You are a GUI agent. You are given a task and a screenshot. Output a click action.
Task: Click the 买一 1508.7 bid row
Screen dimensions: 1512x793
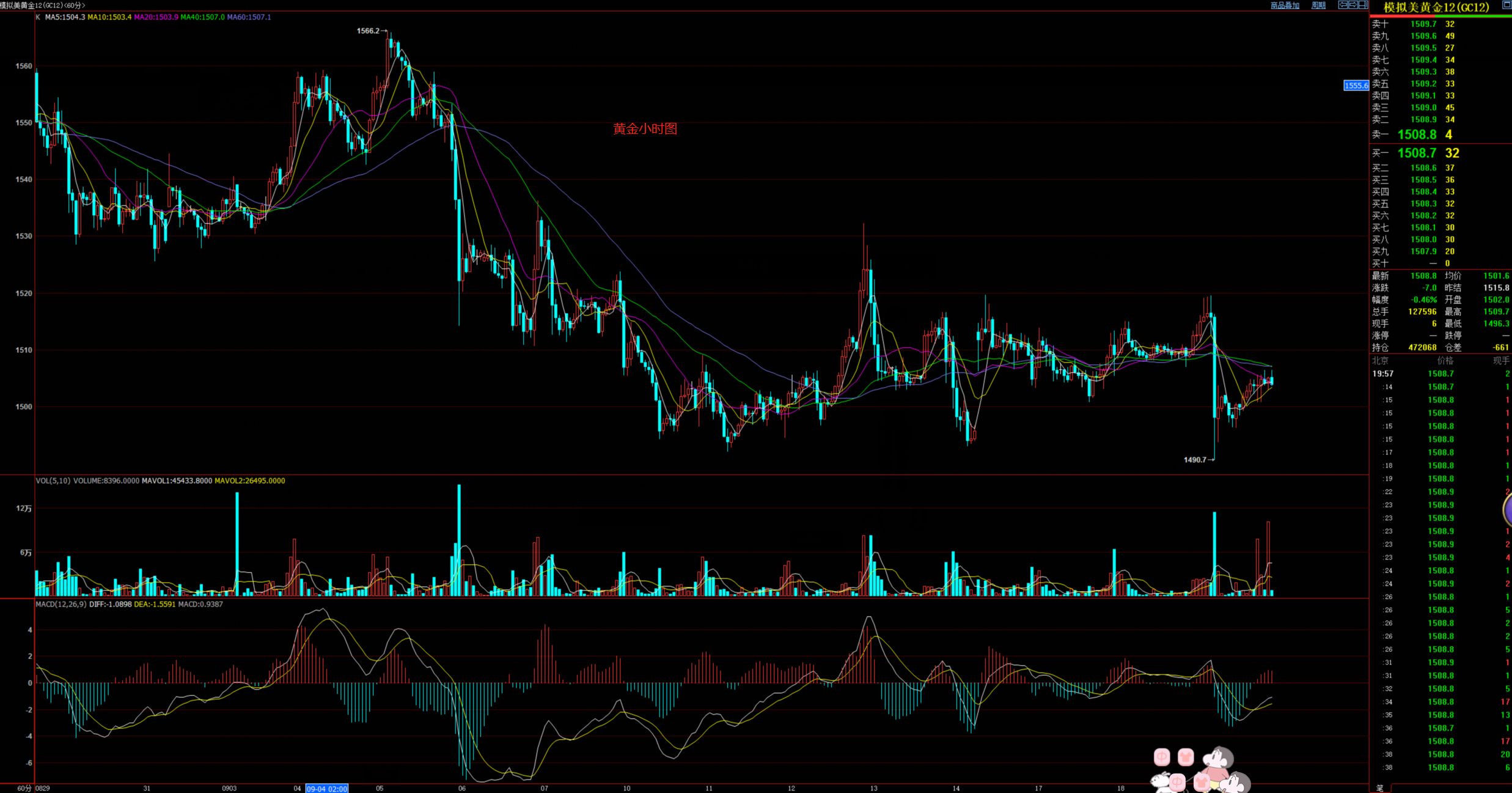click(1440, 153)
